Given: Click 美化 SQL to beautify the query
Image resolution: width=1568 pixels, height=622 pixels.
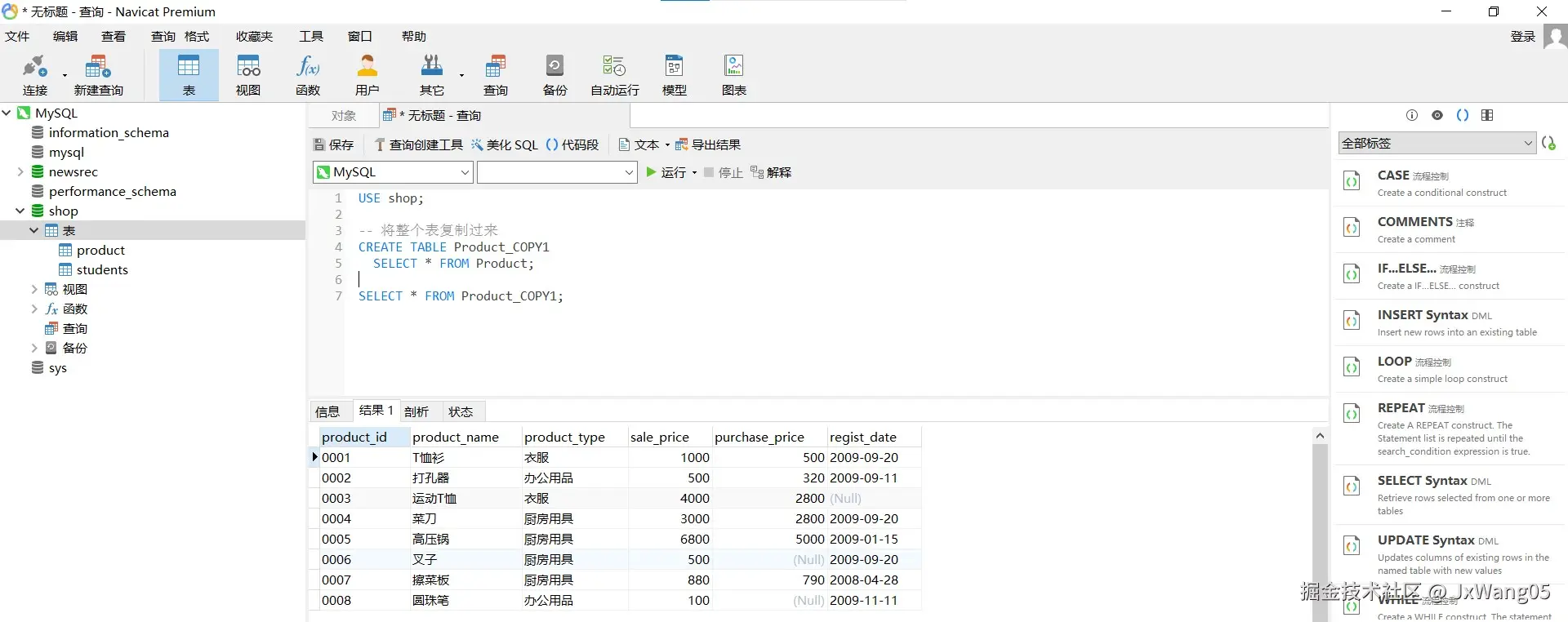Looking at the screenshot, I should pyautogui.click(x=504, y=144).
